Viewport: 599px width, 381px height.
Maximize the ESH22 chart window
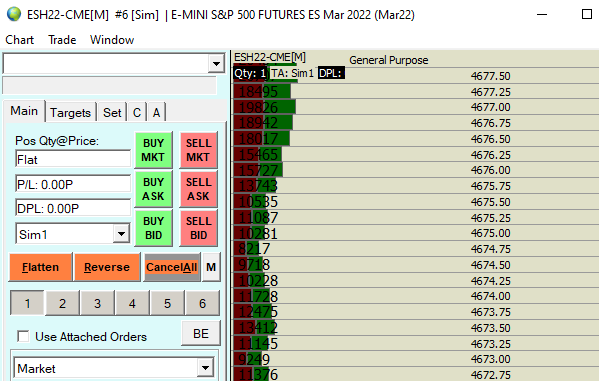point(587,15)
